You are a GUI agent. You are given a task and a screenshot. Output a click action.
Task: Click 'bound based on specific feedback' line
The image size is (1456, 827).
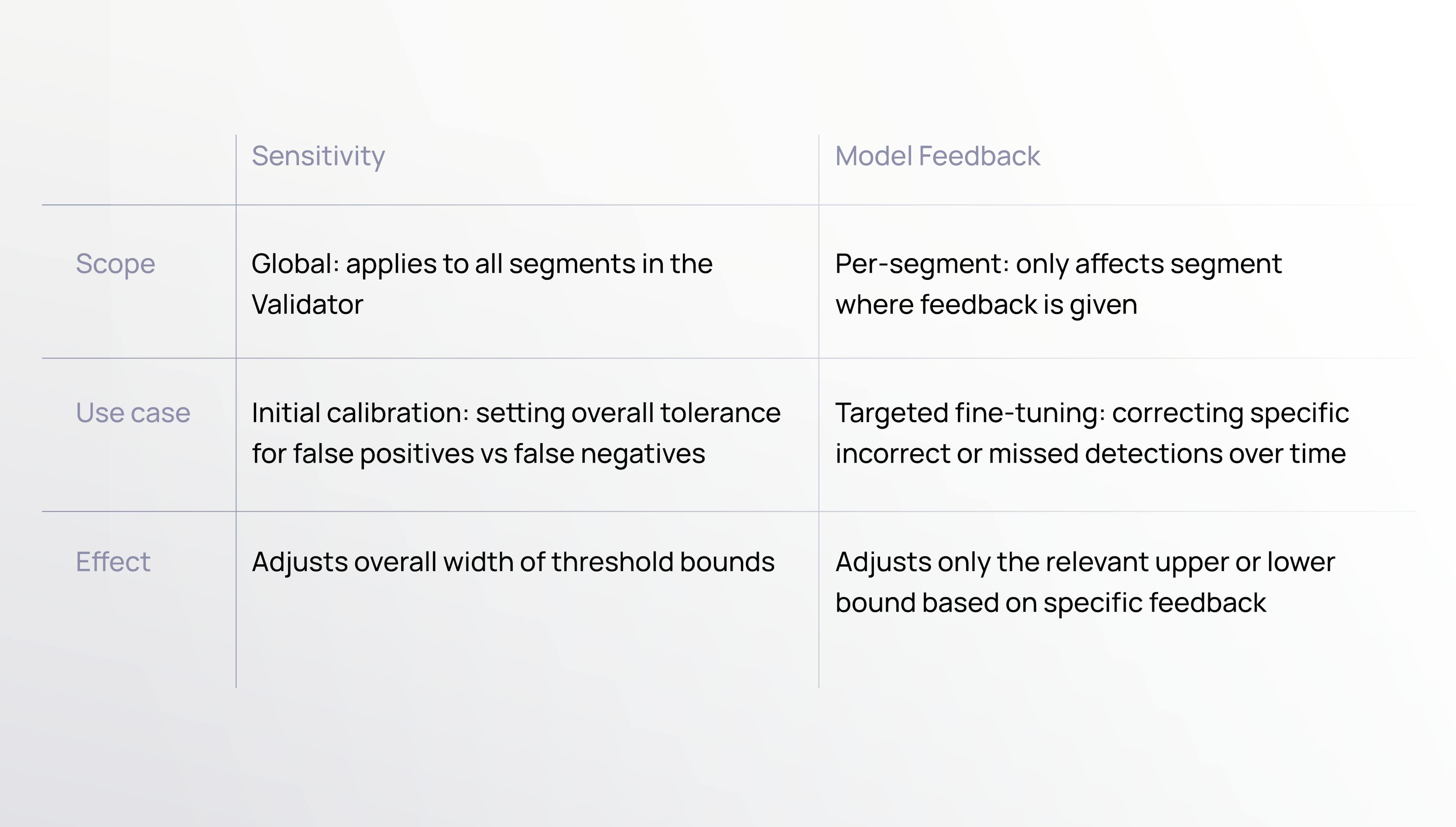pyautogui.click(x=1051, y=603)
